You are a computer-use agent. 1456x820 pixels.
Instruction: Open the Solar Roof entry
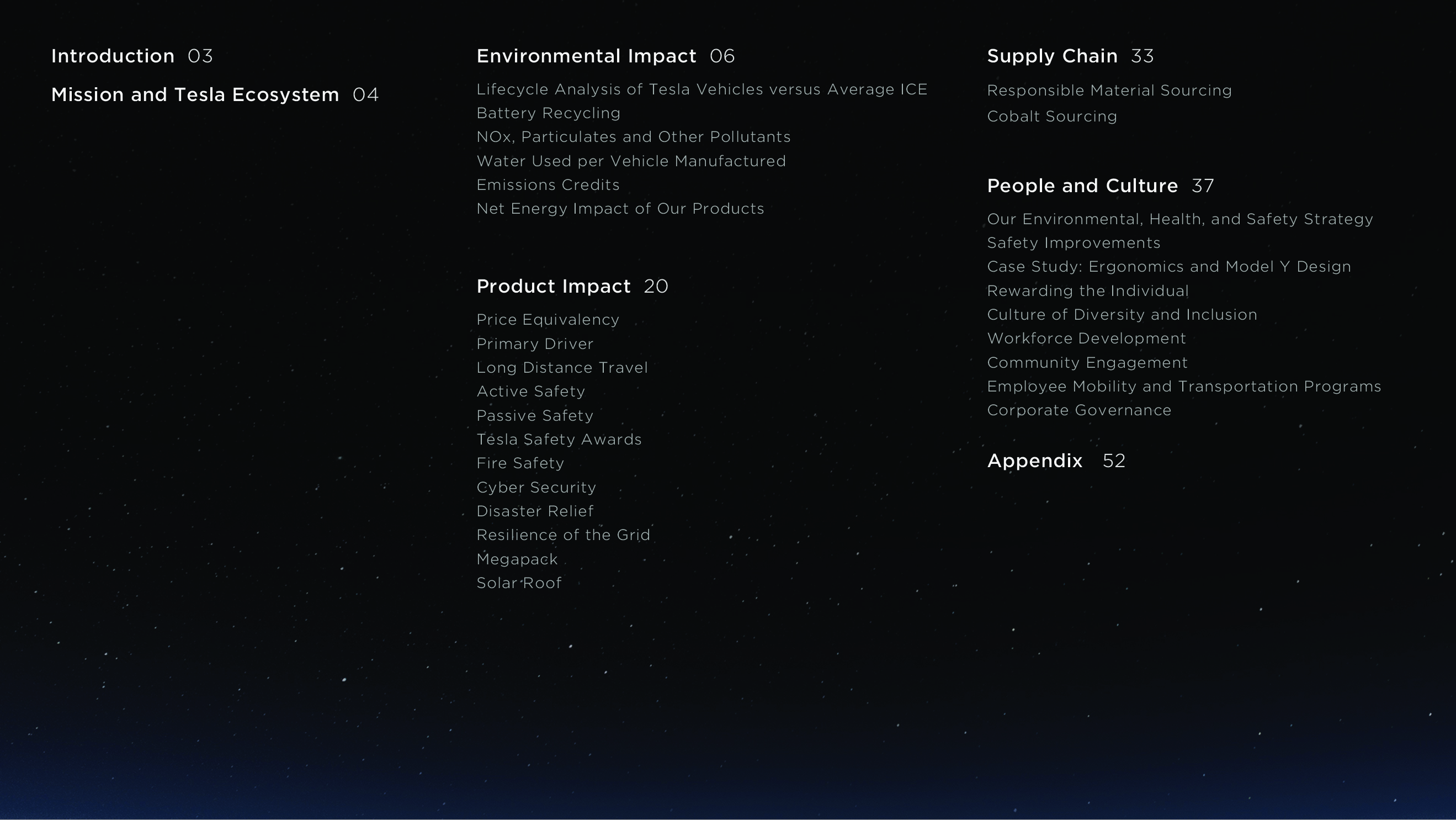point(519,583)
